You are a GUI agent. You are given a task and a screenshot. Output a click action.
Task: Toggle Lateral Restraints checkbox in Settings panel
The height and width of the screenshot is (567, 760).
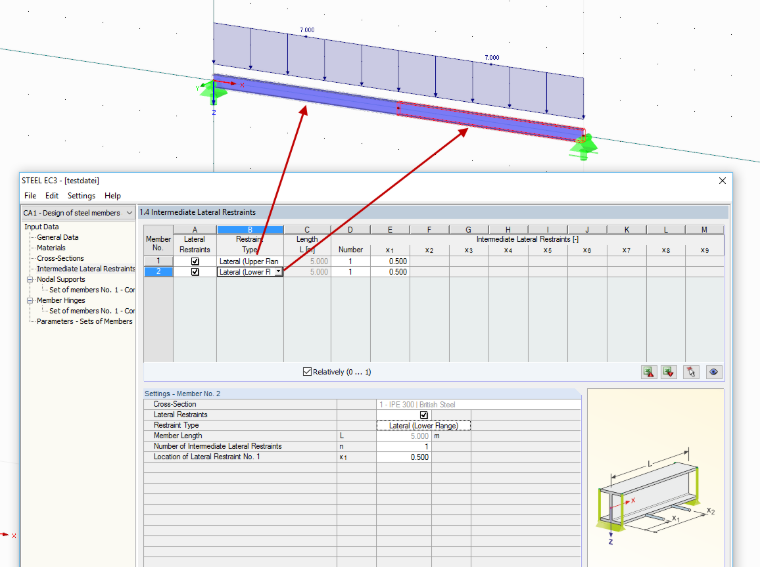point(424,415)
